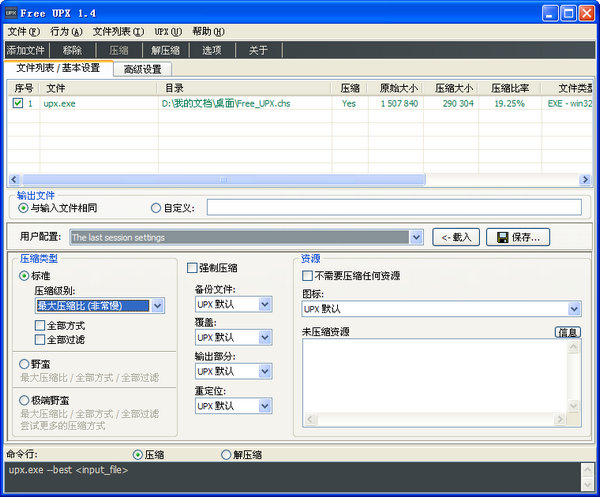This screenshot has width=600, height=497.
Task: Click the 保存... button
Action: click(x=518, y=237)
